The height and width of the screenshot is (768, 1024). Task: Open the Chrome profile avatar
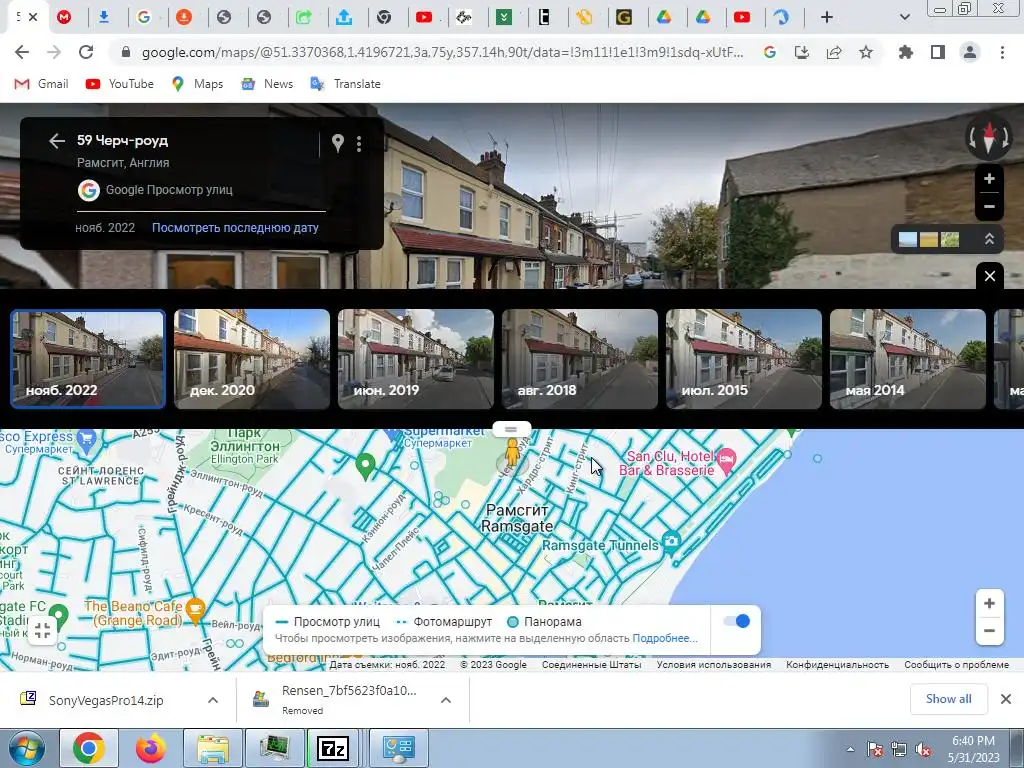coord(970,52)
